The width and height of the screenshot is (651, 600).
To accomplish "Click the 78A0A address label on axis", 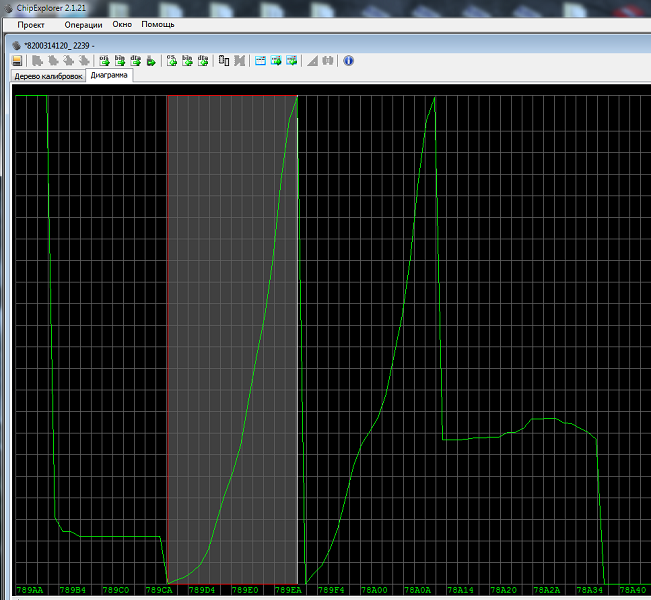I will coord(418,590).
